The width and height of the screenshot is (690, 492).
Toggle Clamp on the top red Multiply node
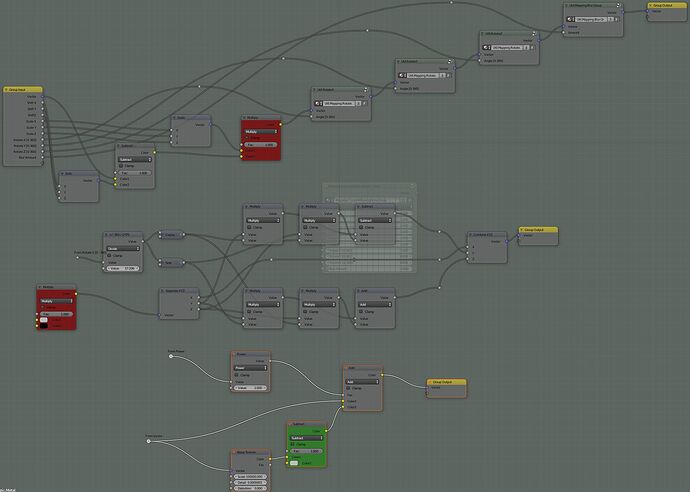tap(249, 138)
